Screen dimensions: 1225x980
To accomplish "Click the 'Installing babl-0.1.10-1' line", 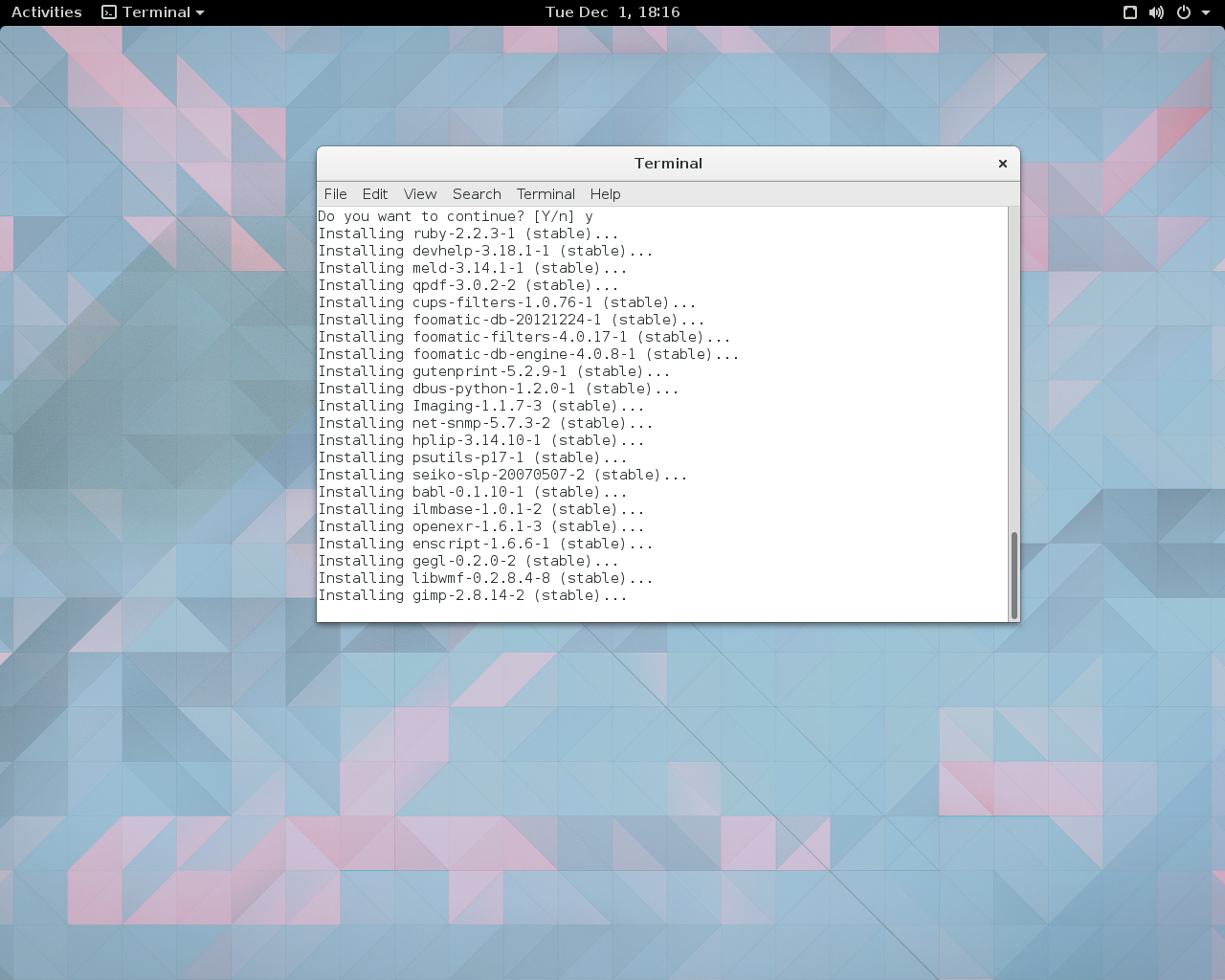I will point(473,492).
